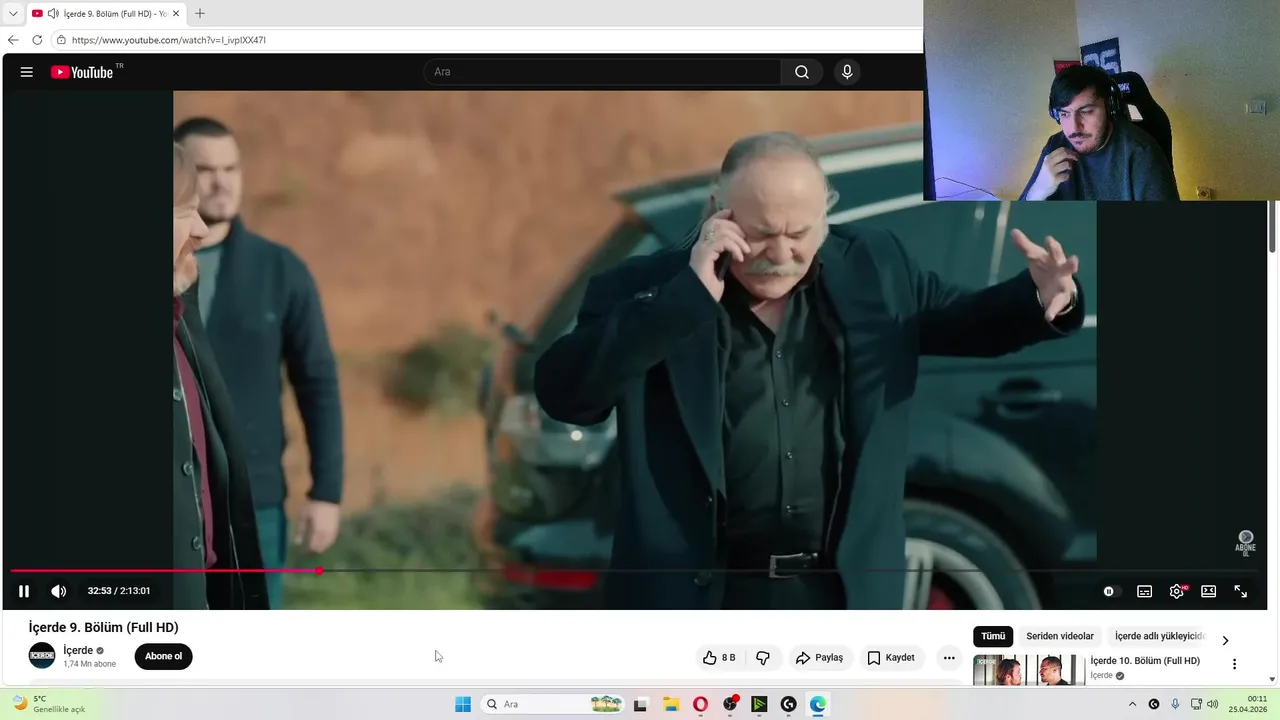Image resolution: width=1280 pixels, height=720 pixels.
Task: Open the green-arrow app on the taskbar
Action: click(x=759, y=704)
